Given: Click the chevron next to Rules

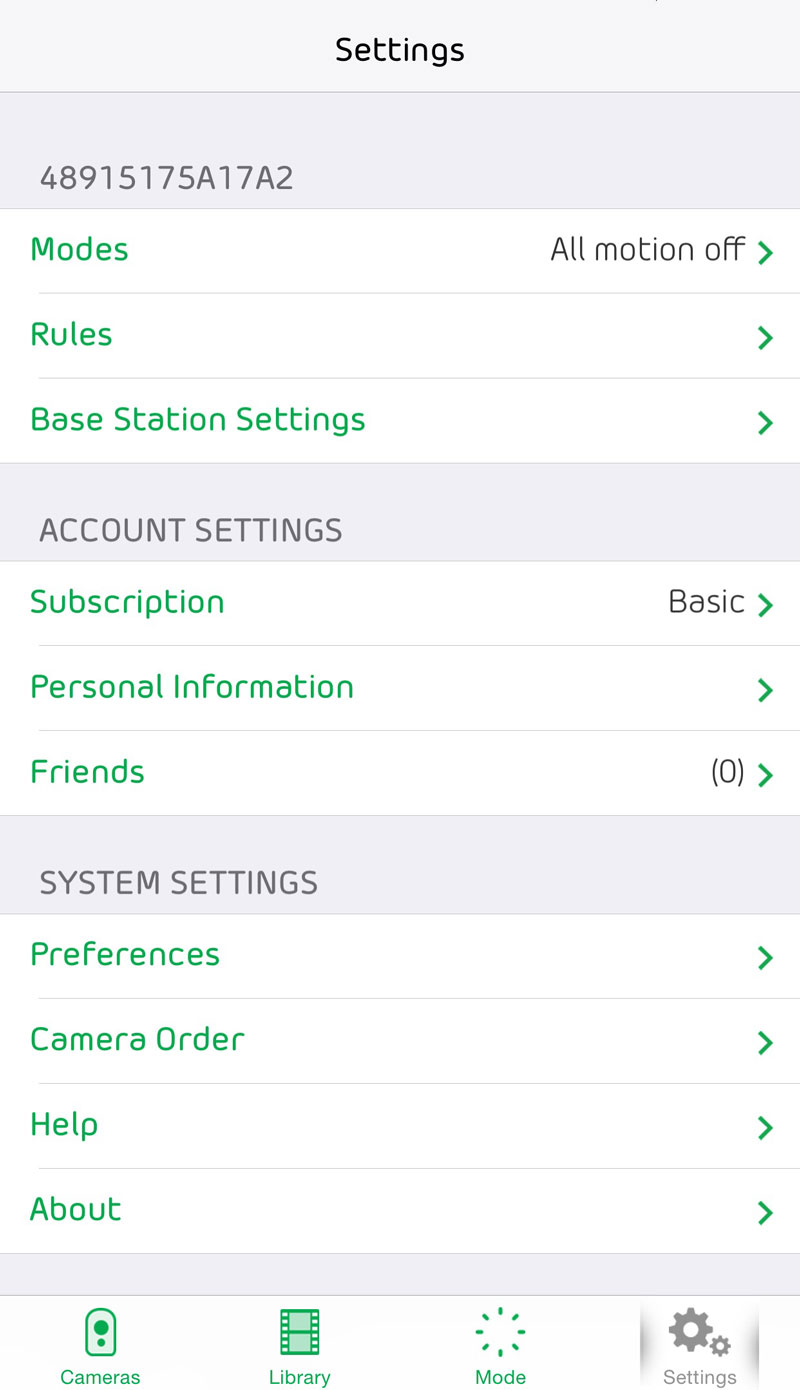Looking at the screenshot, I should click(x=765, y=337).
